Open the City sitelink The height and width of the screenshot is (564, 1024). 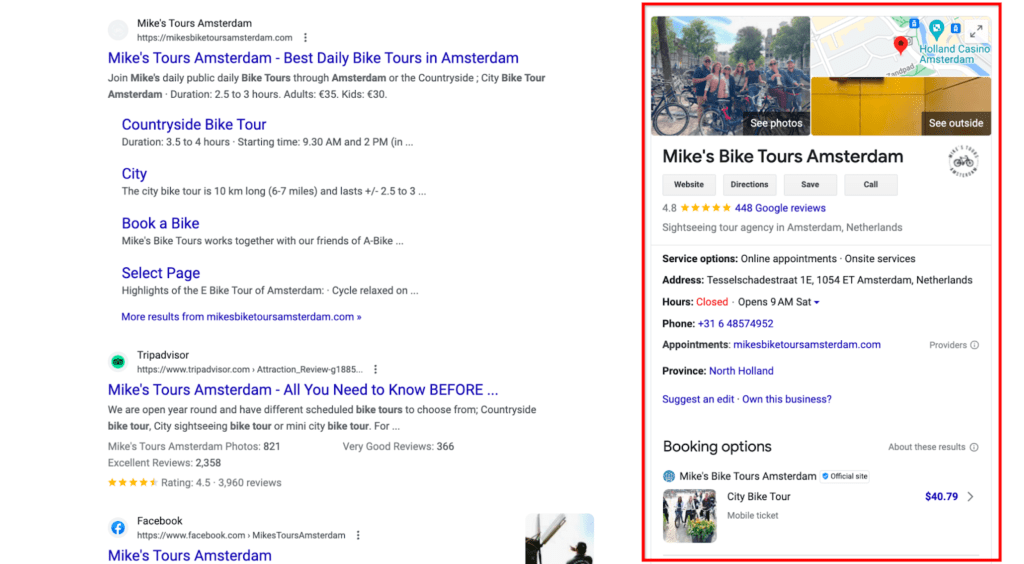134,174
